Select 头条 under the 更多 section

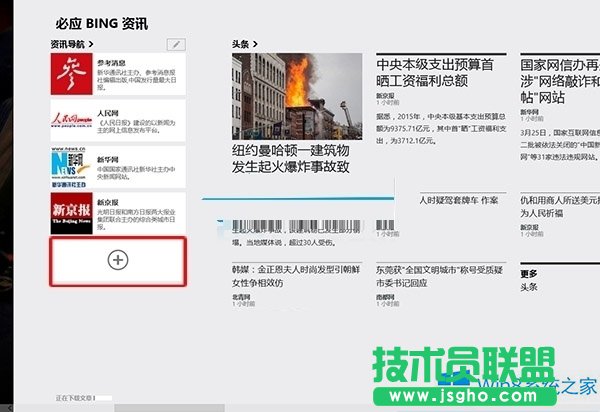coord(529,285)
